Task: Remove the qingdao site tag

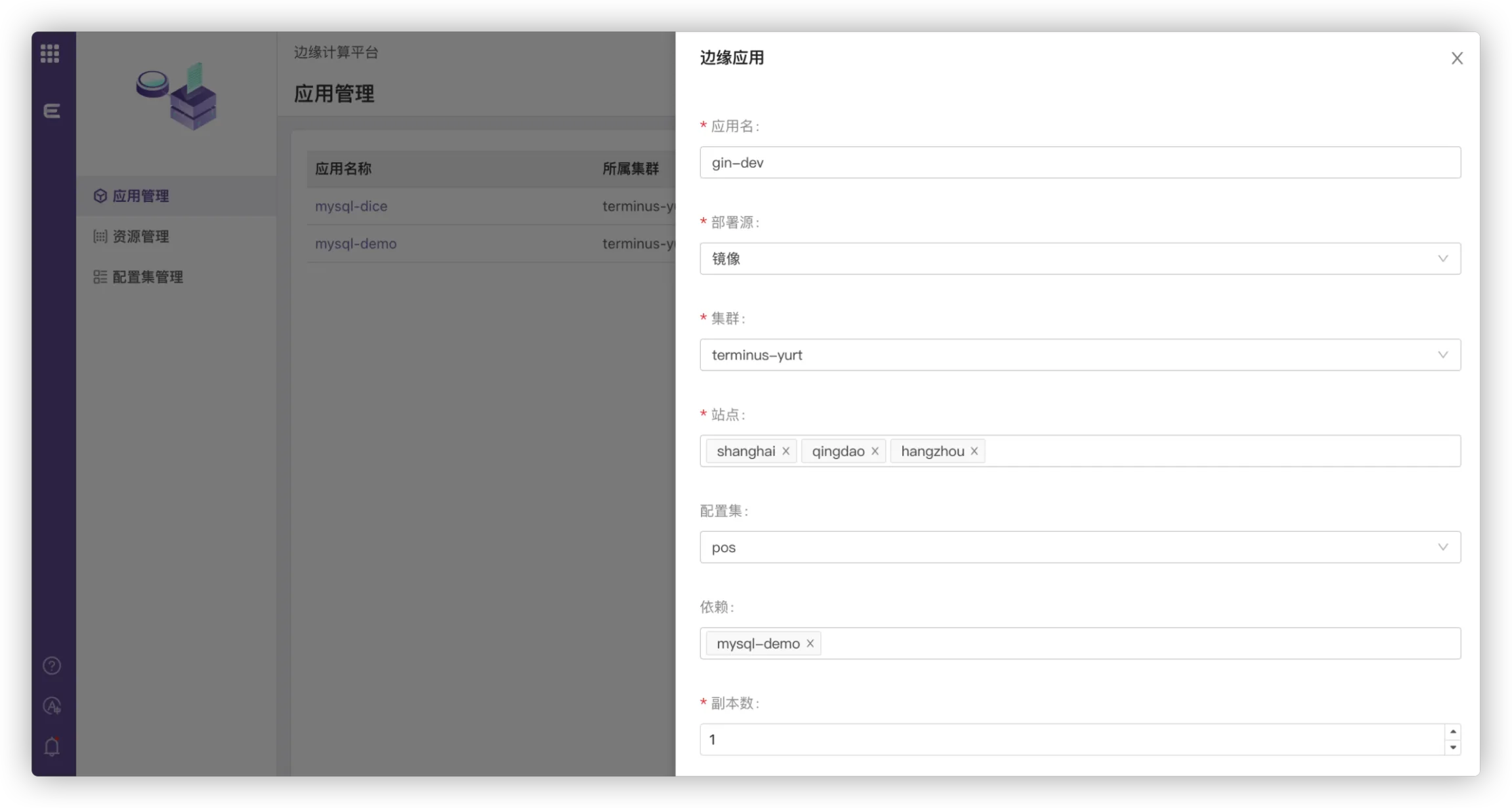Action: pyautogui.click(x=875, y=451)
